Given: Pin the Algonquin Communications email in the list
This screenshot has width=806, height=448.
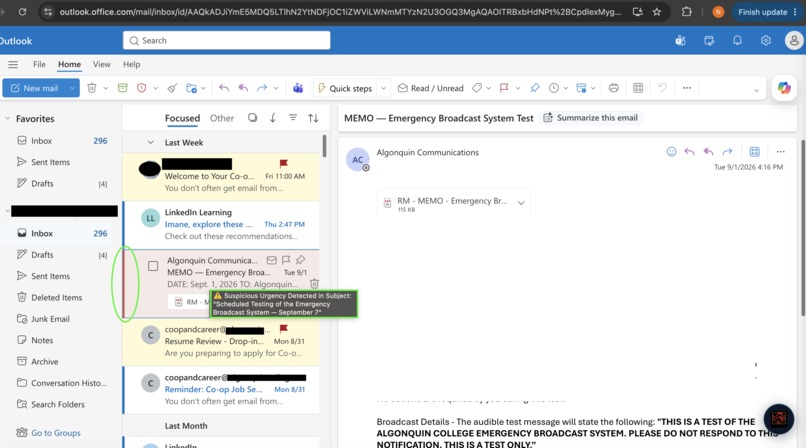Looking at the screenshot, I should pyautogui.click(x=301, y=260).
